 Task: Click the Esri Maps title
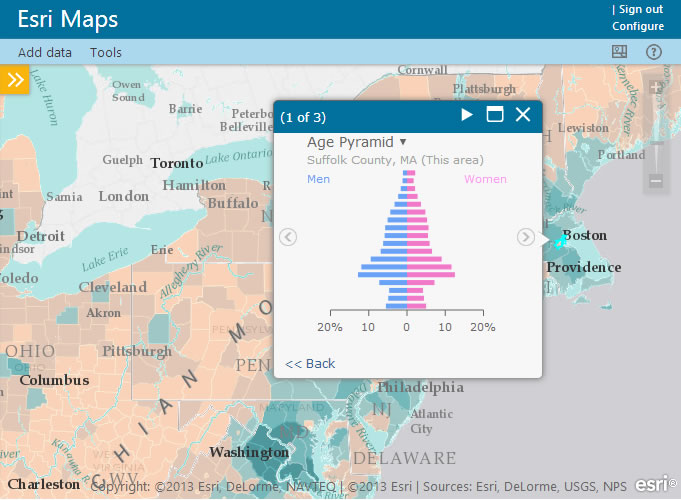click(x=68, y=19)
